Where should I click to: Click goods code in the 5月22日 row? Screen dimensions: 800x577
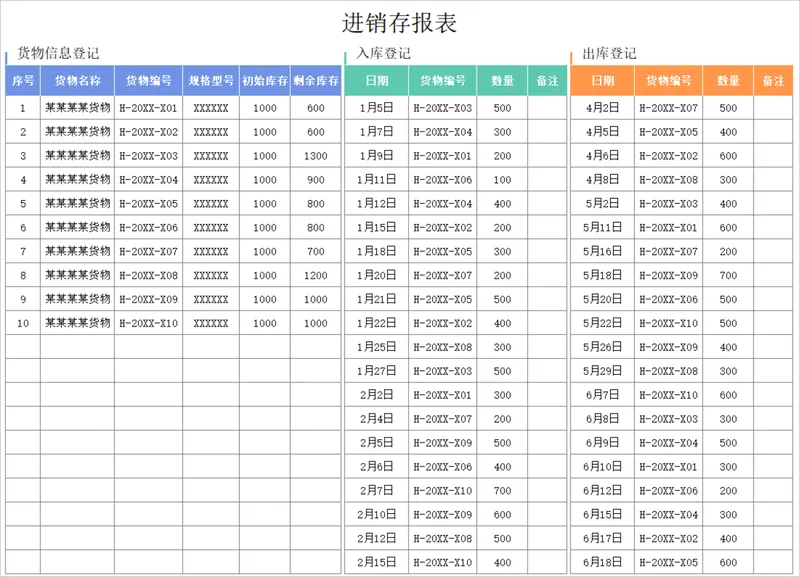[x=668, y=323]
